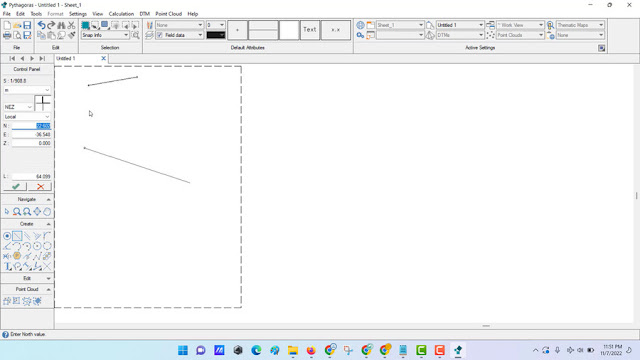Collapse the Point Cloud panel section
The width and height of the screenshot is (640, 360).
click(x=49, y=289)
